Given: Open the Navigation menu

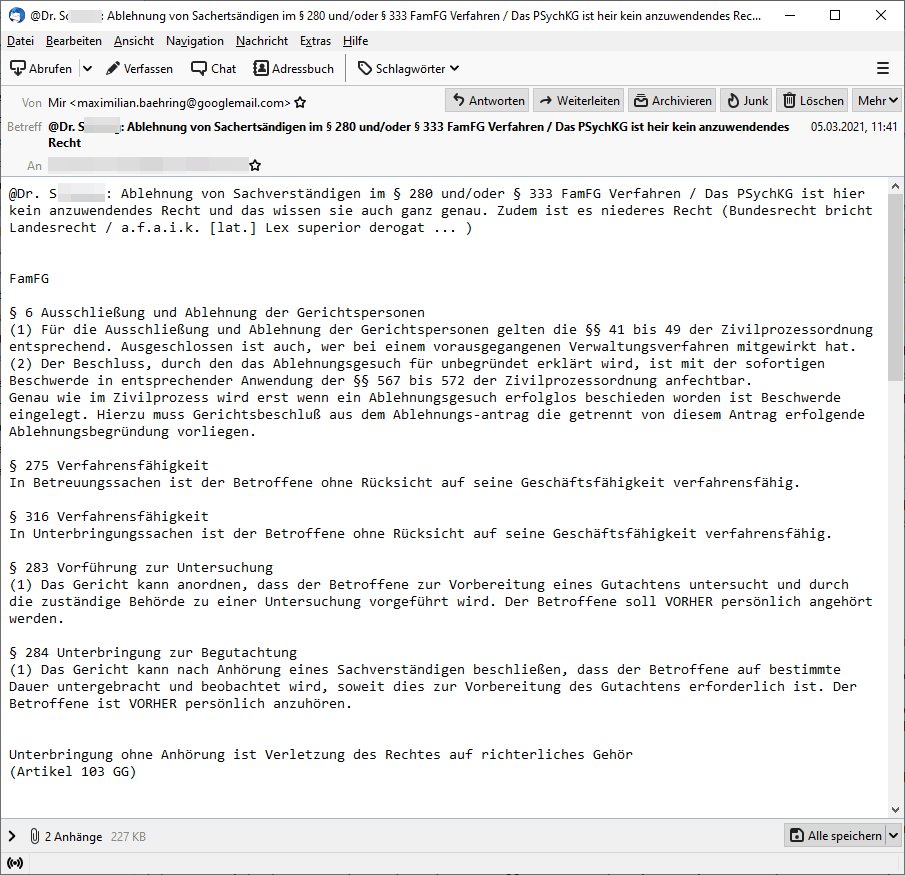Looking at the screenshot, I should (x=195, y=41).
